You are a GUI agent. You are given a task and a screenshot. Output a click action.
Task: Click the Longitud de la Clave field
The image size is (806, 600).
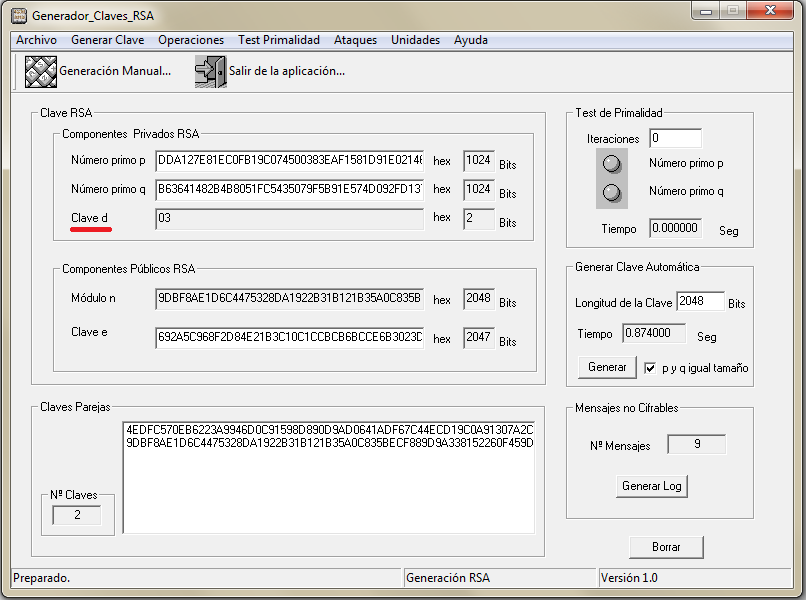click(x=700, y=302)
